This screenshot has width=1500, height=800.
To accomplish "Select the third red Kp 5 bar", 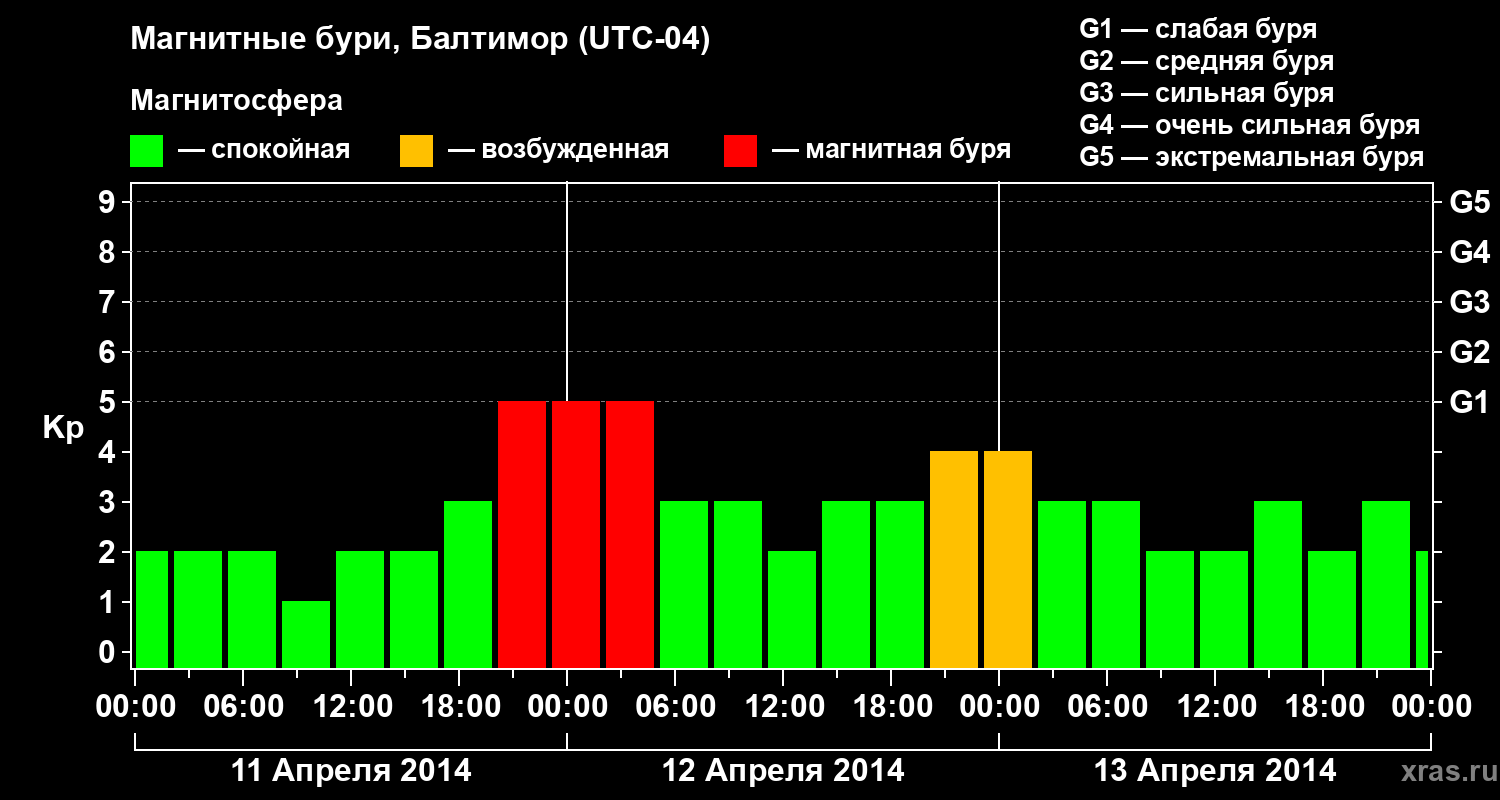I will (x=630, y=535).
